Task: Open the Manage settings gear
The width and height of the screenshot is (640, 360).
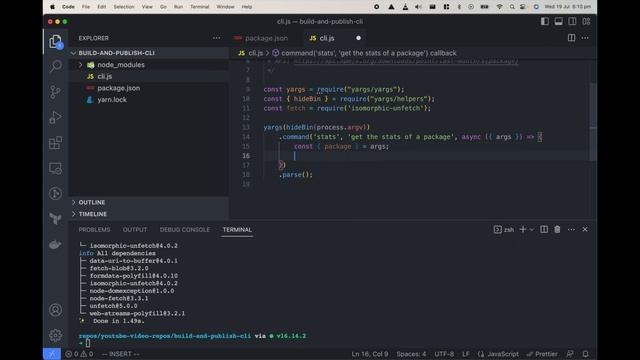Action: (56, 335)
